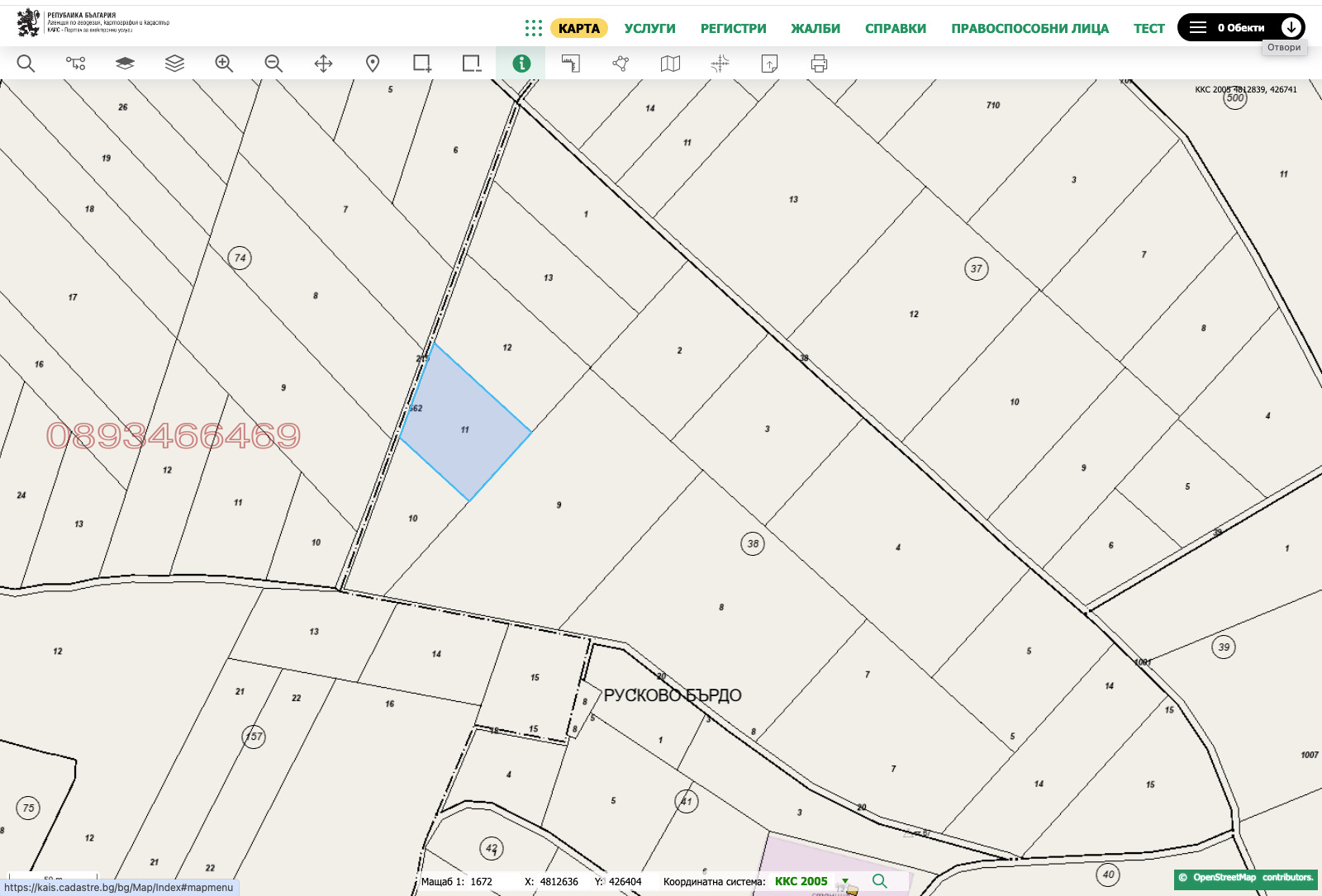Open the search magnifier tool in the toolbar

[x=26, y=64]
